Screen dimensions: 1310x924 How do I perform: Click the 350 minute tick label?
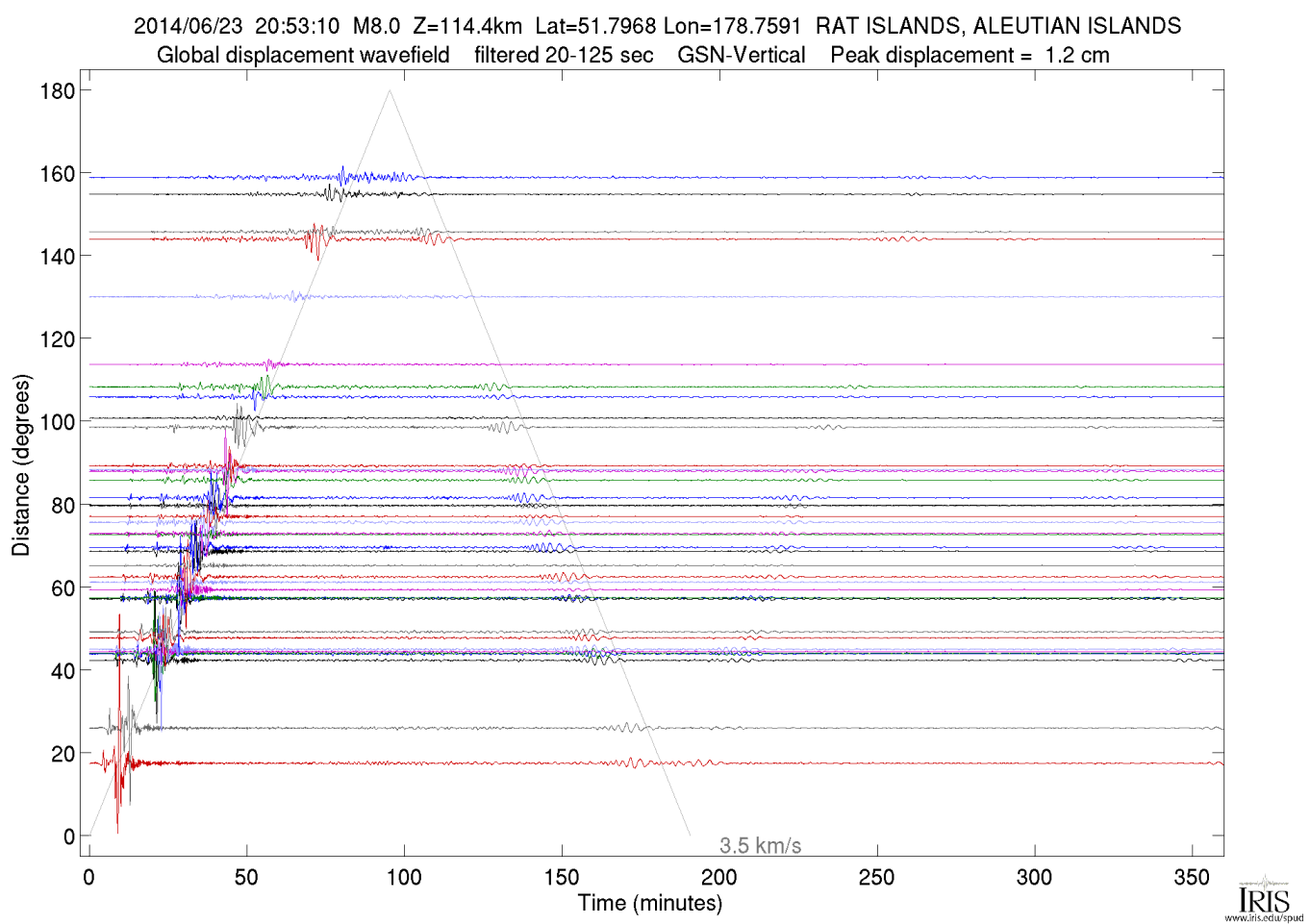click(x=1192, y=877)
